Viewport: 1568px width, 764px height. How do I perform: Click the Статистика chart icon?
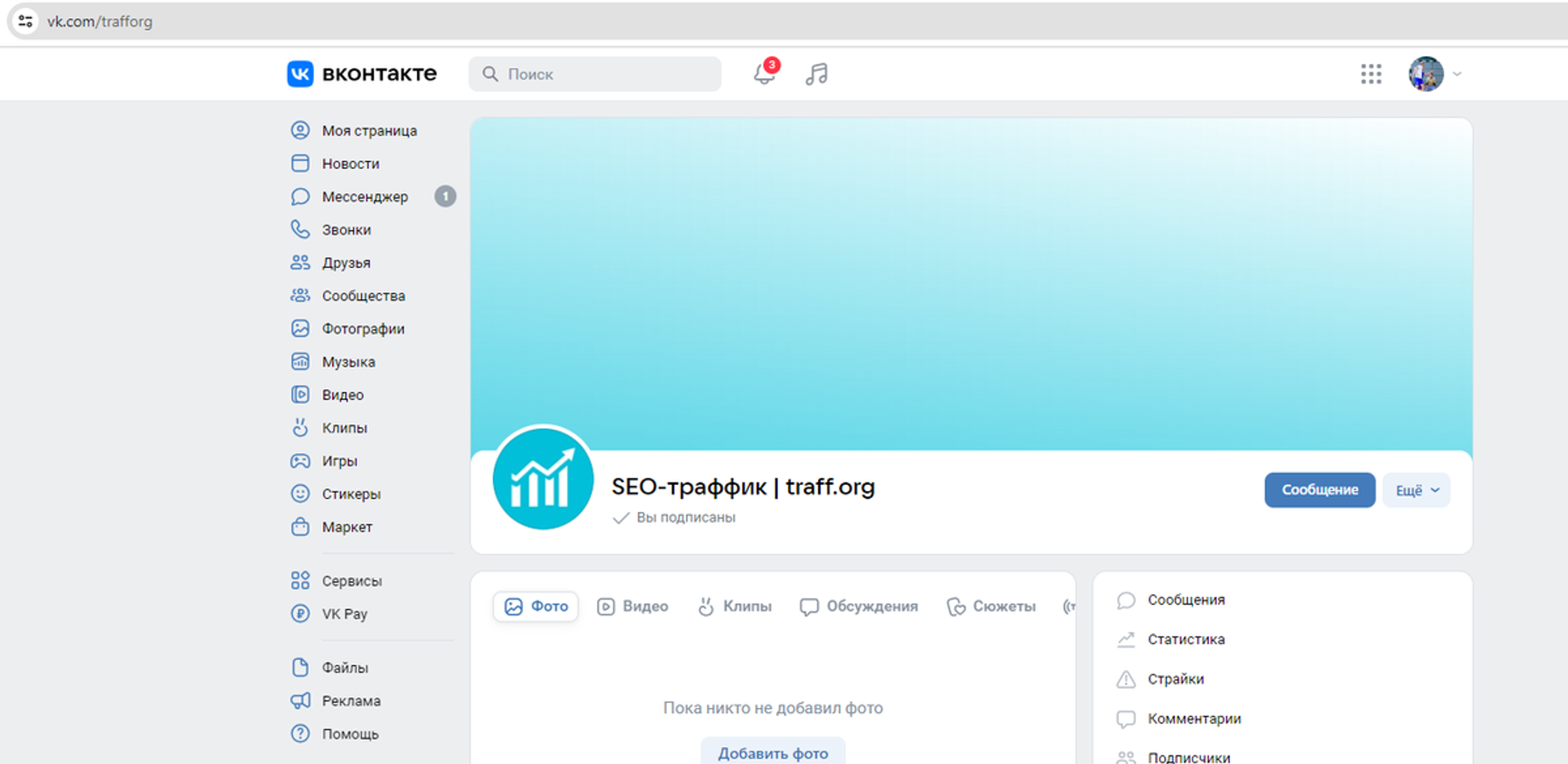click(x=1126, y=639)
